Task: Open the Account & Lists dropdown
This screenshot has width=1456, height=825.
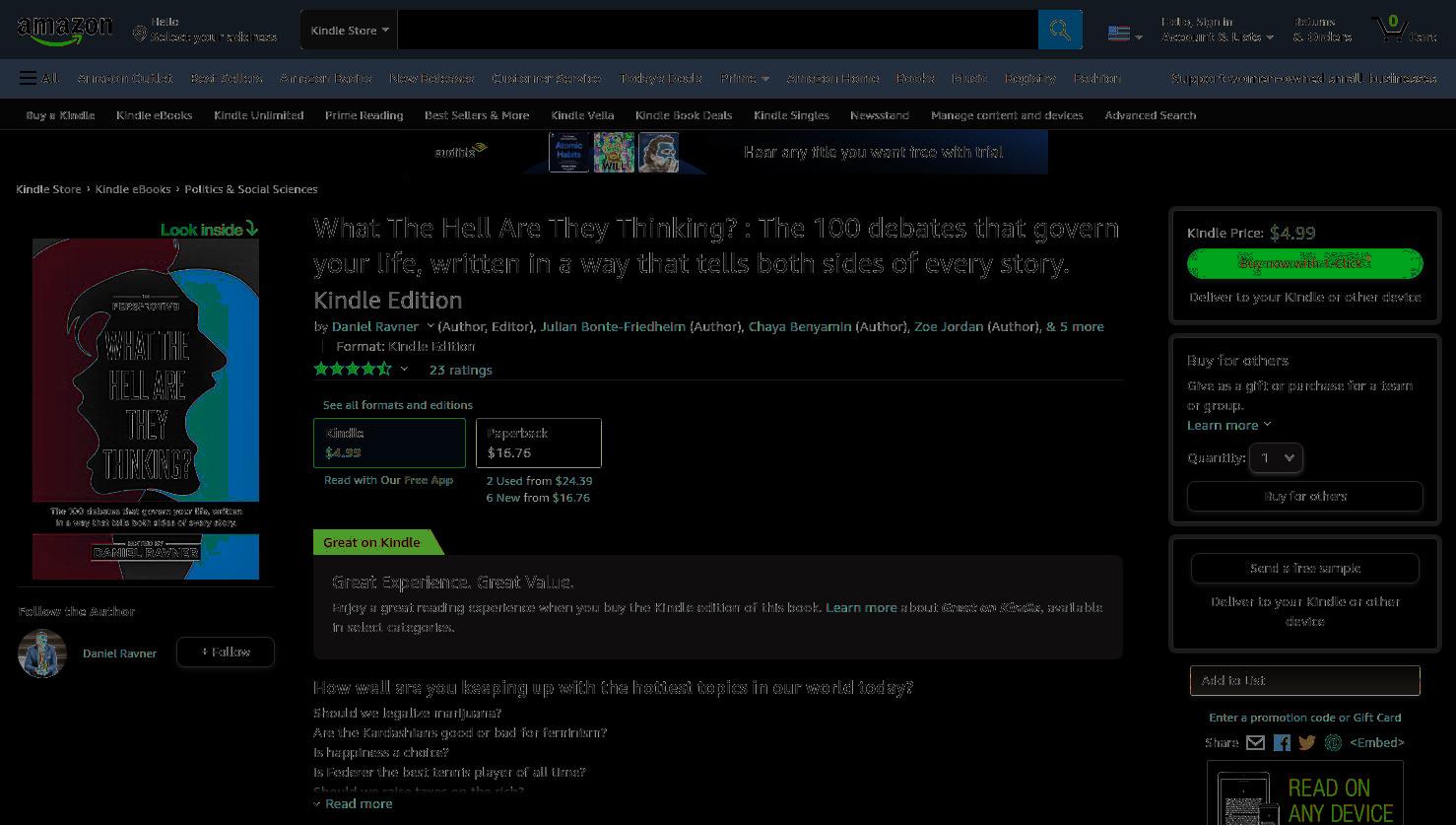Action: tap(1217, 30)
